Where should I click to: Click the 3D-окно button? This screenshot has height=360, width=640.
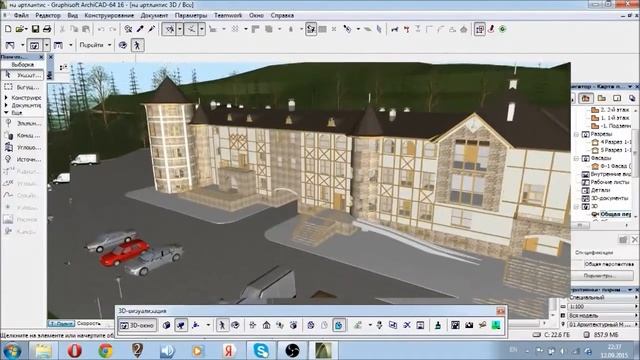[x=138, y=325]
